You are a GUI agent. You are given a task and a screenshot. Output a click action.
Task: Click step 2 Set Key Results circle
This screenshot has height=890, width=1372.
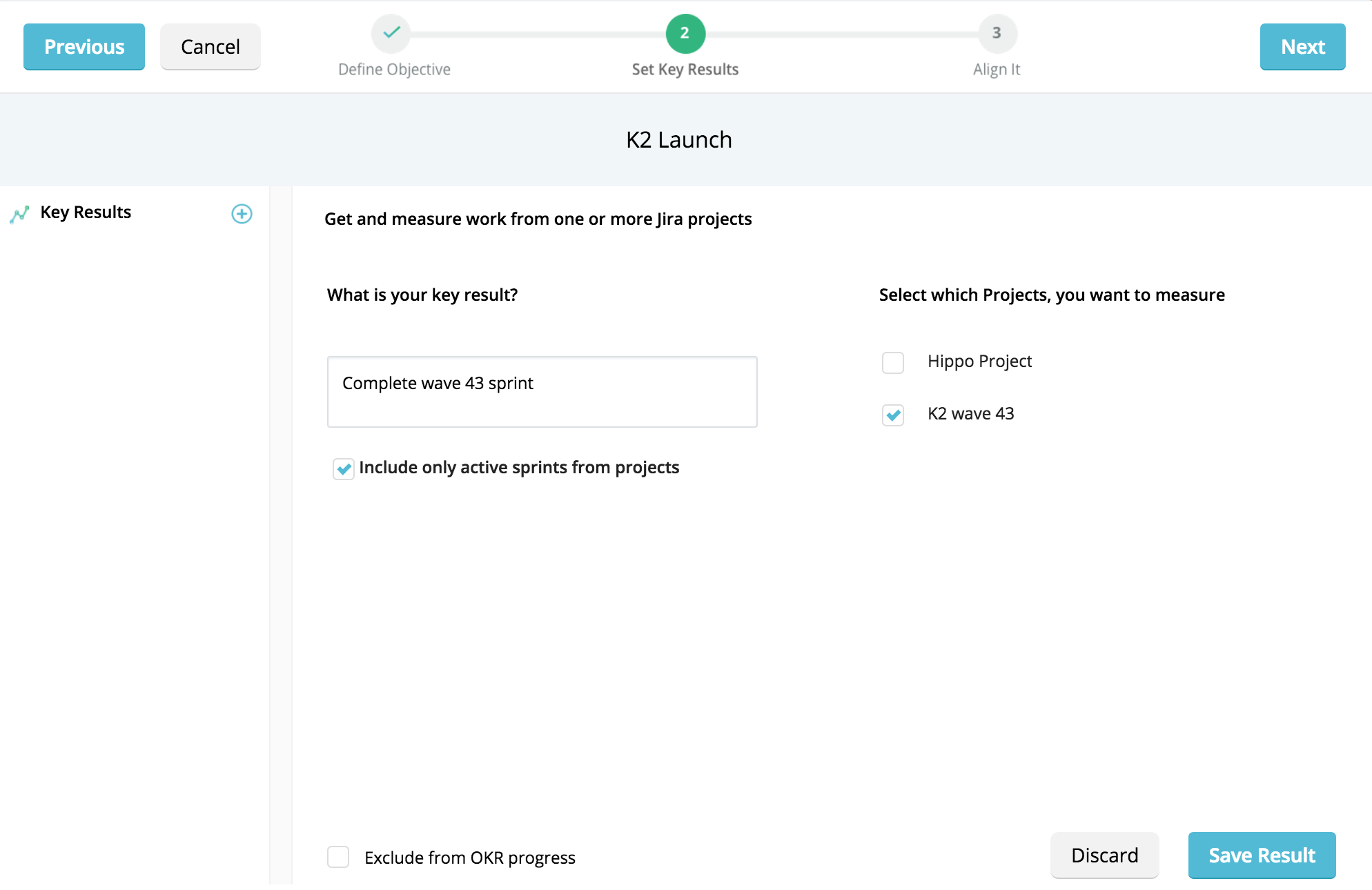pyautogui.click(x=685, y=33)
